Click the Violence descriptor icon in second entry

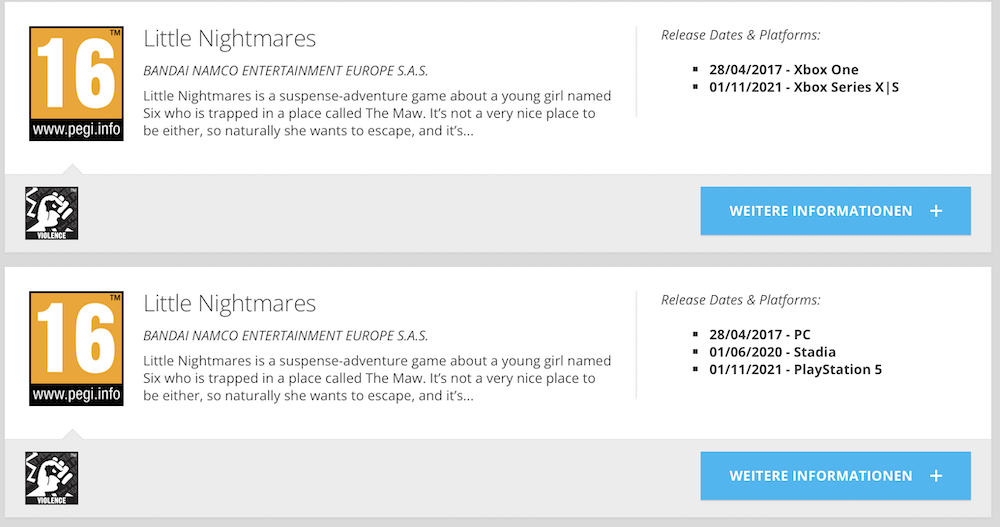(52, 479)
